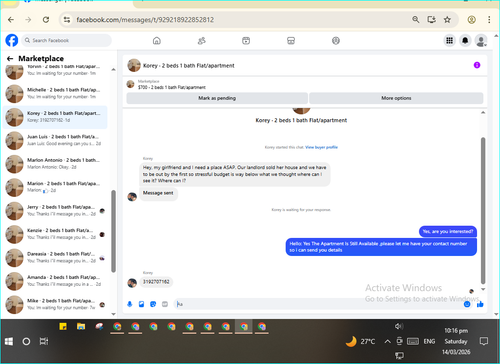Open the Chrome profile icon
The height and width of the screenshot is (364, 500).
471,20
